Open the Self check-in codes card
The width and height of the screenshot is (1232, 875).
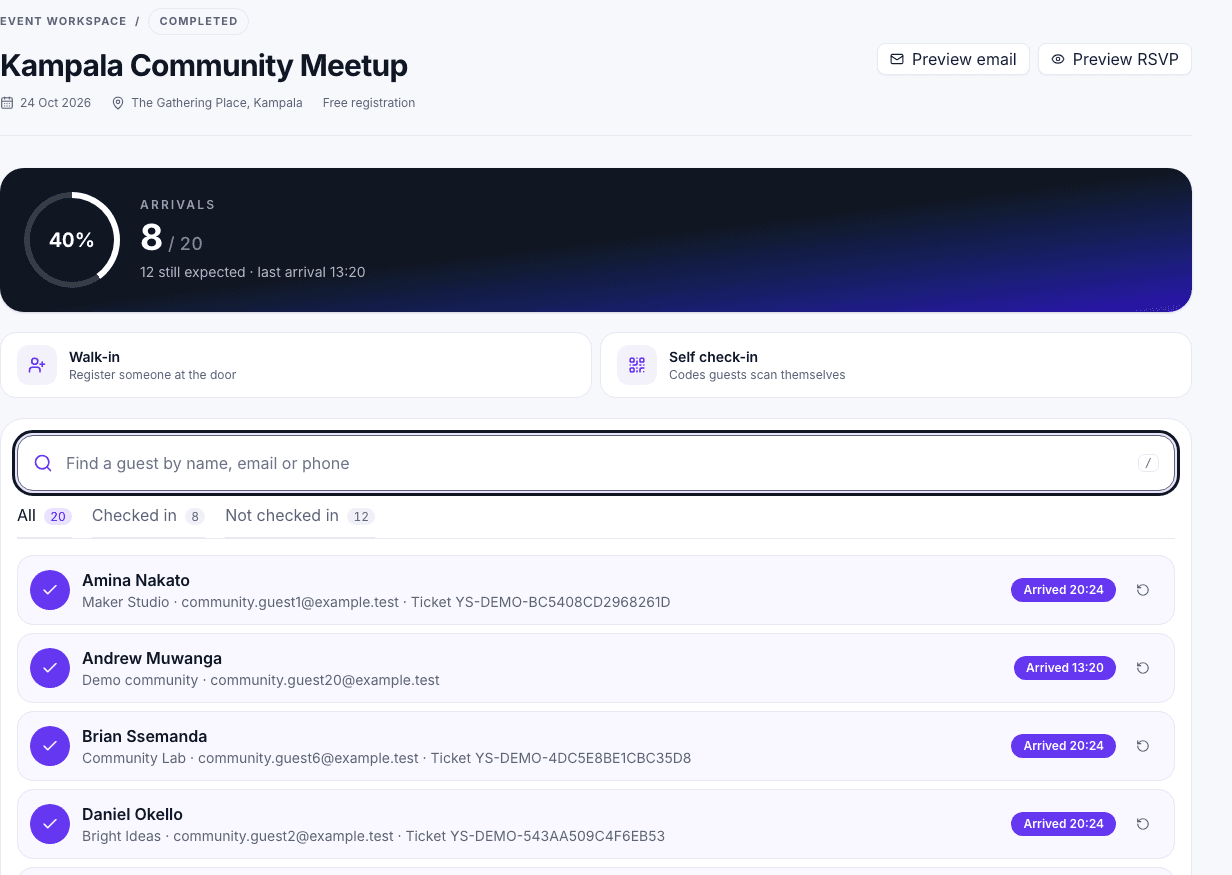(896, 365)
